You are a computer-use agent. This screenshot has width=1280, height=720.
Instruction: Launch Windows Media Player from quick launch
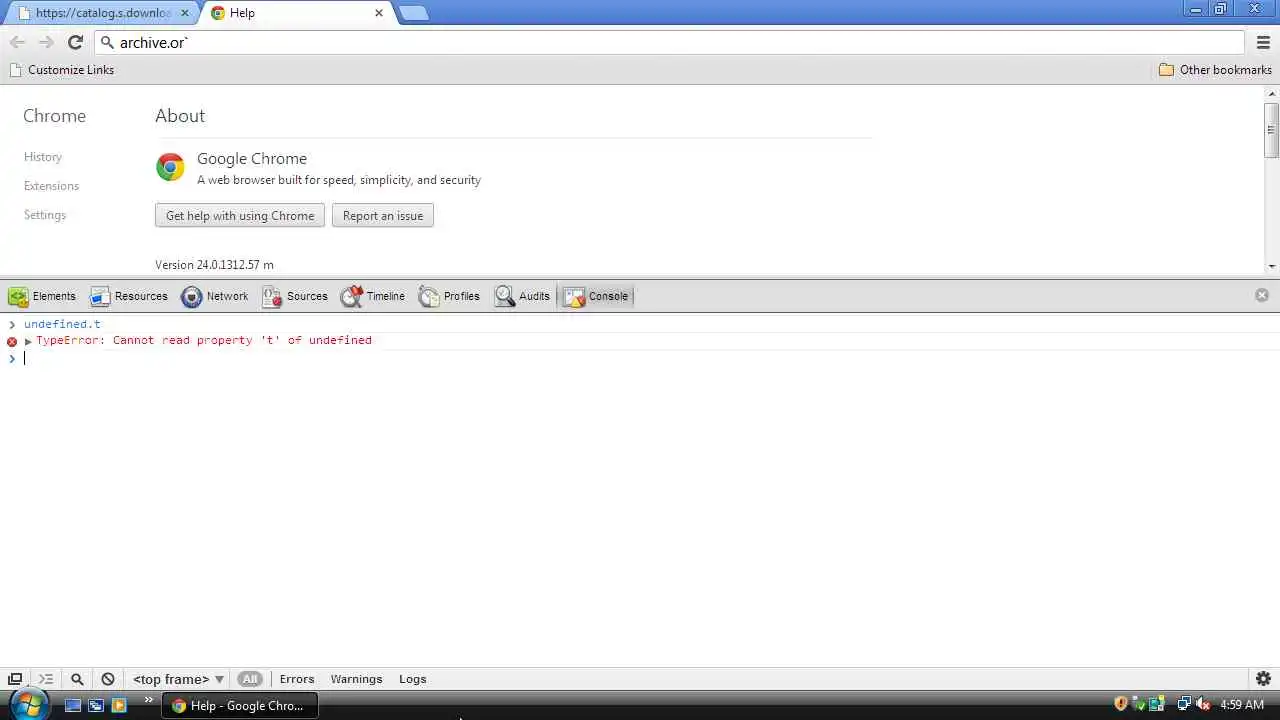click(119, 706)
